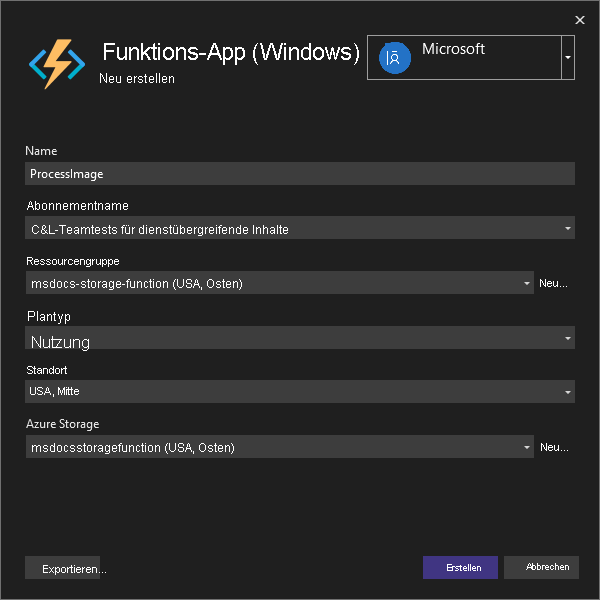
Task: Open the Plantyp dropdown showing Nutzung
Action: point(300,338)
